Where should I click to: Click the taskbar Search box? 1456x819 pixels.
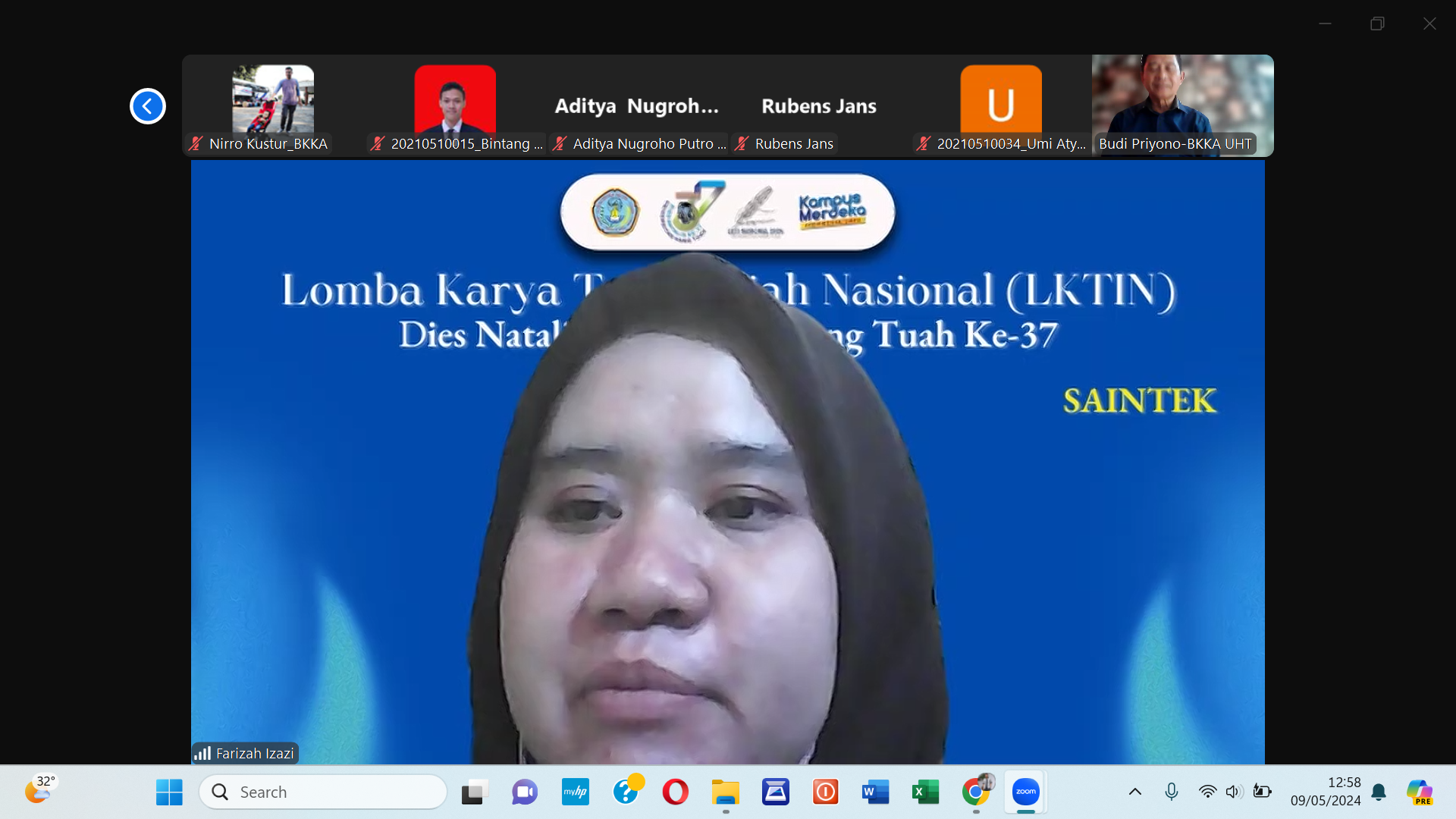point(323,792)
